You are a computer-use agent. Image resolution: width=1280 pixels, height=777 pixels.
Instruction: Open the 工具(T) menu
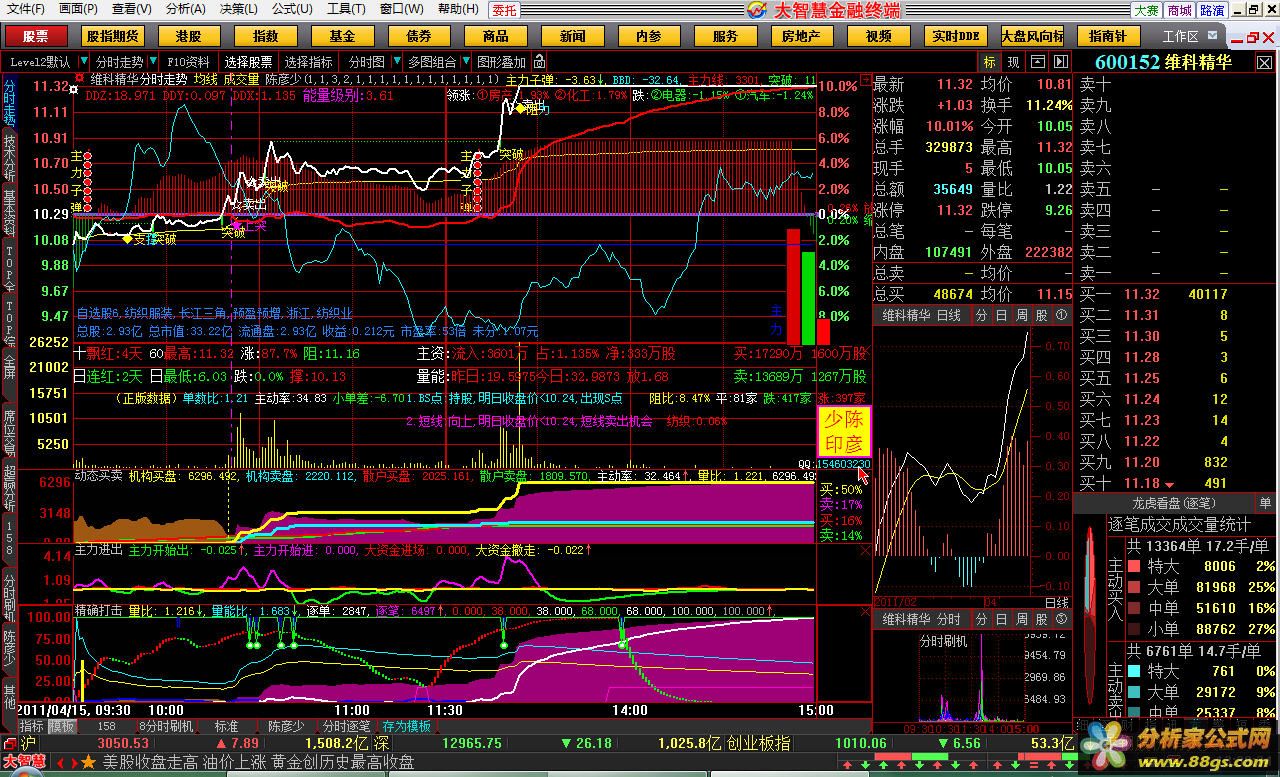[346, 9]
